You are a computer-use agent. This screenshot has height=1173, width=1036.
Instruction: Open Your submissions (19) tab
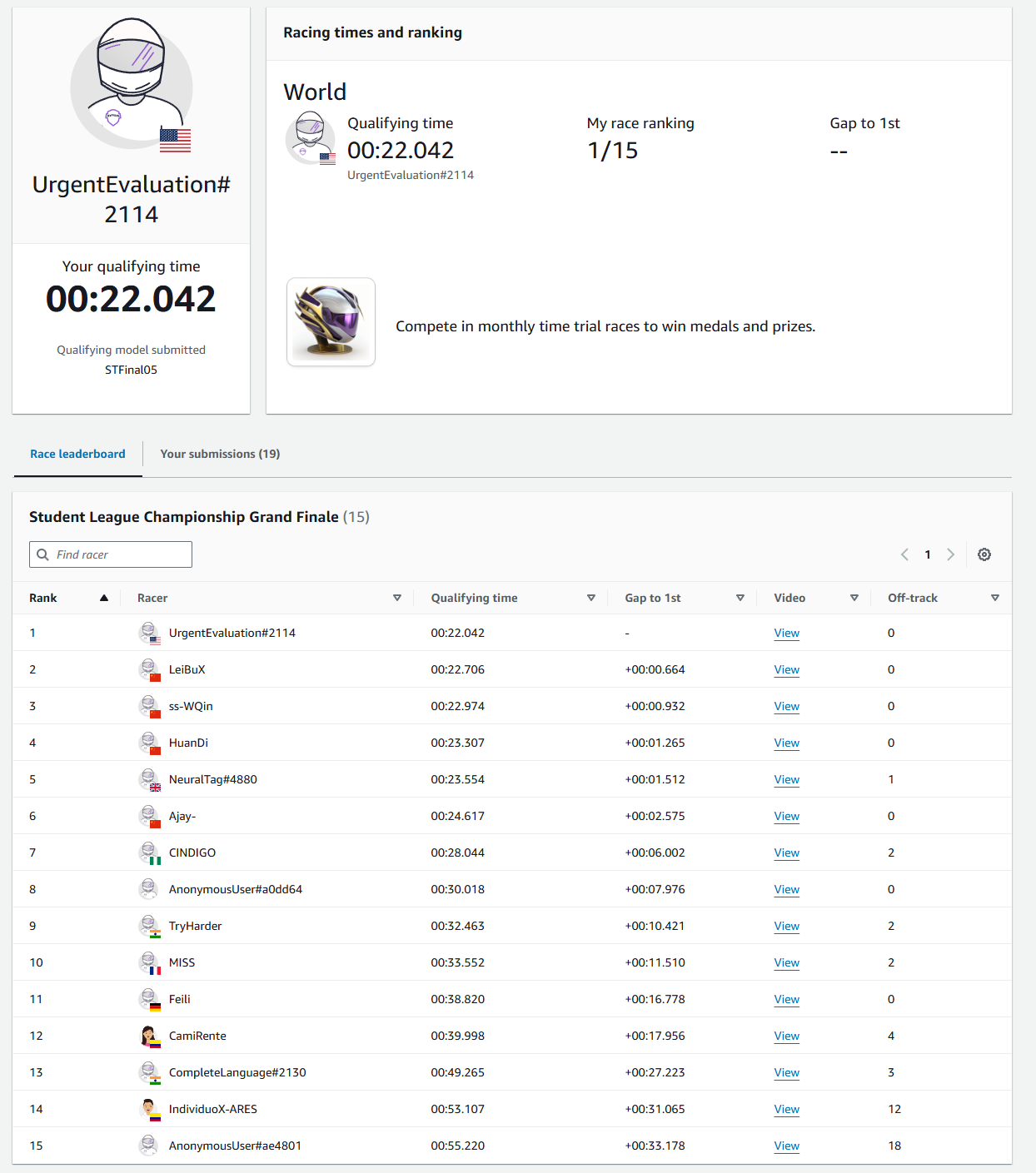pyautogui.click(x=220, y=454)
